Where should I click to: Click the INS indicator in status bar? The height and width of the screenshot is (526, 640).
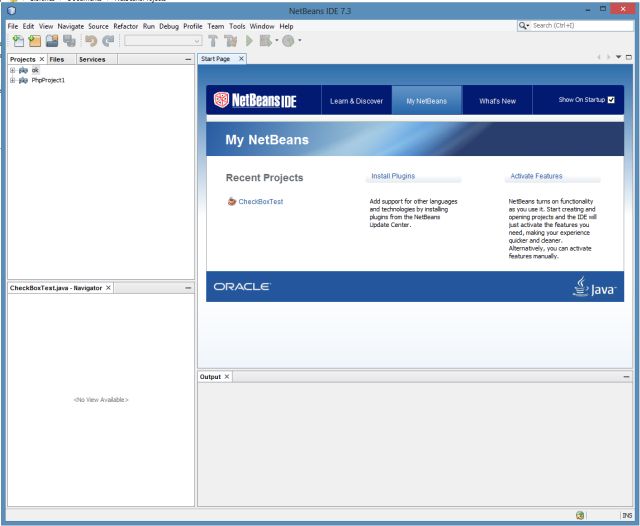[627, 516]
